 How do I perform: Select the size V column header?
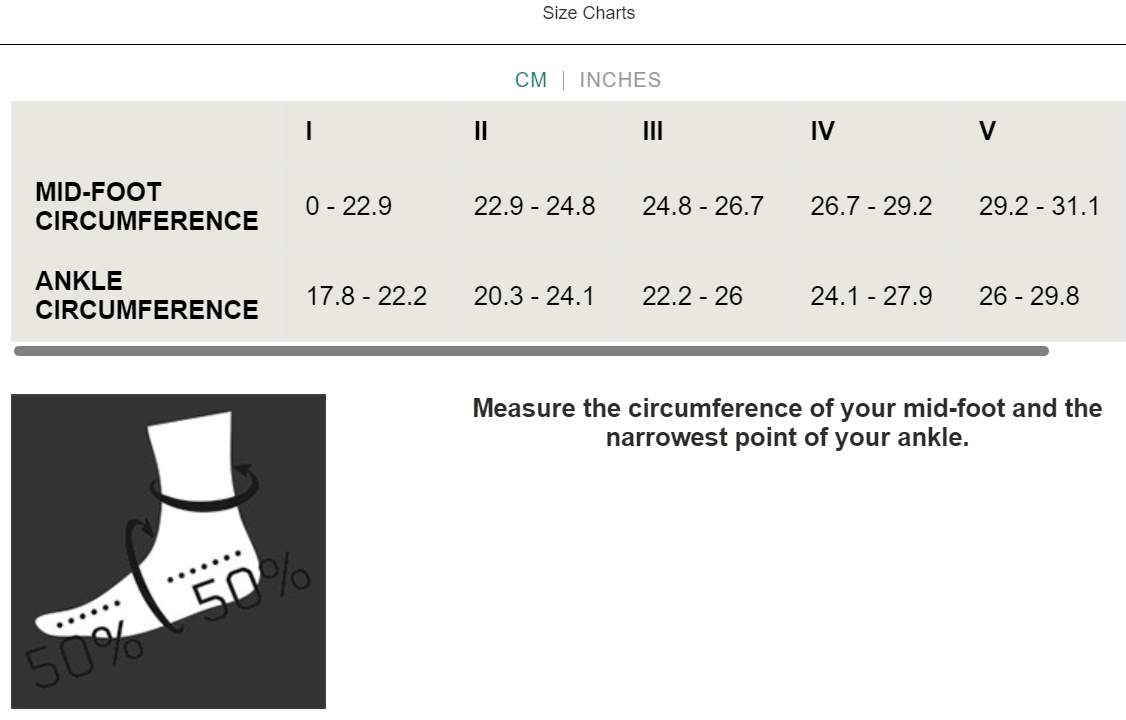[x=987, y=132]
